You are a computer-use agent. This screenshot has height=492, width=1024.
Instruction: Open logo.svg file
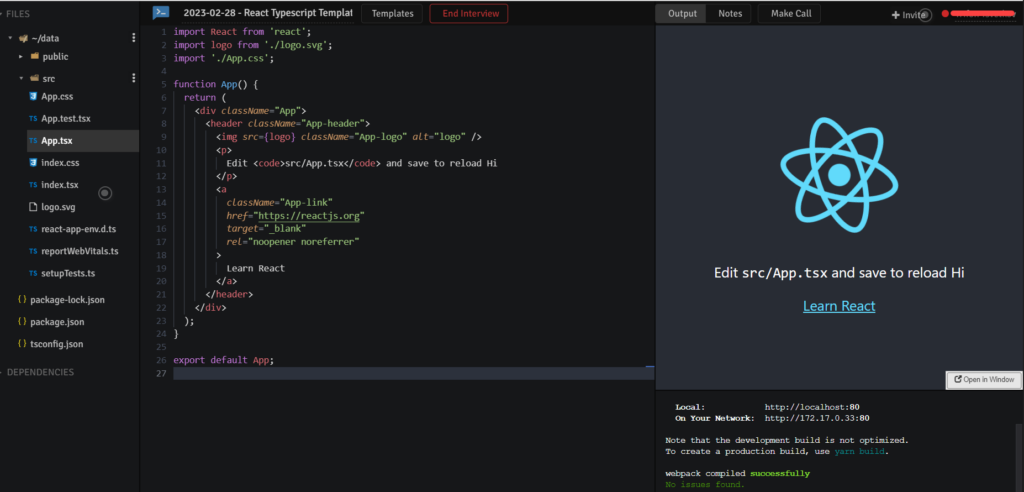(58, 207)
